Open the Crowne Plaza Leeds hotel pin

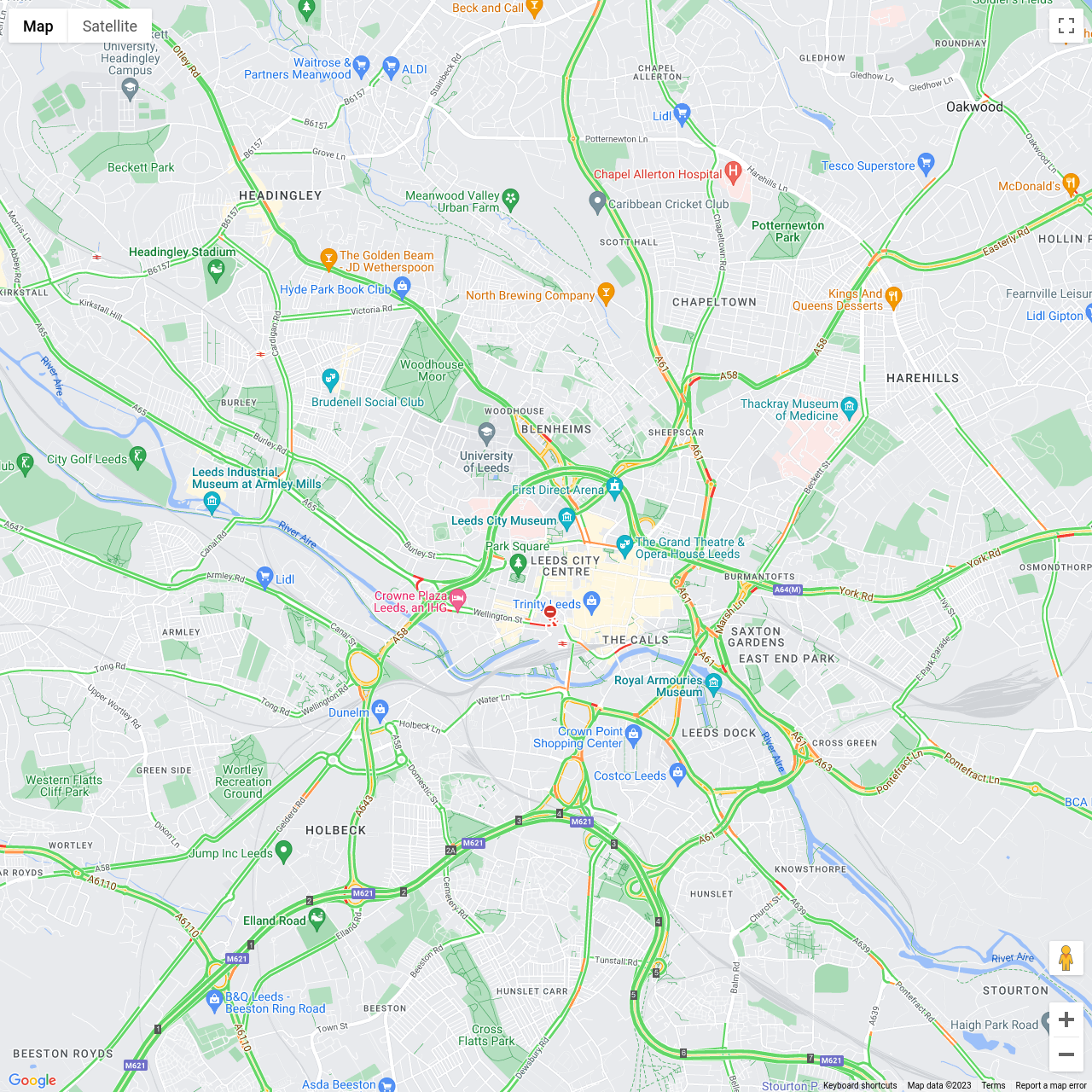point(457,598)
